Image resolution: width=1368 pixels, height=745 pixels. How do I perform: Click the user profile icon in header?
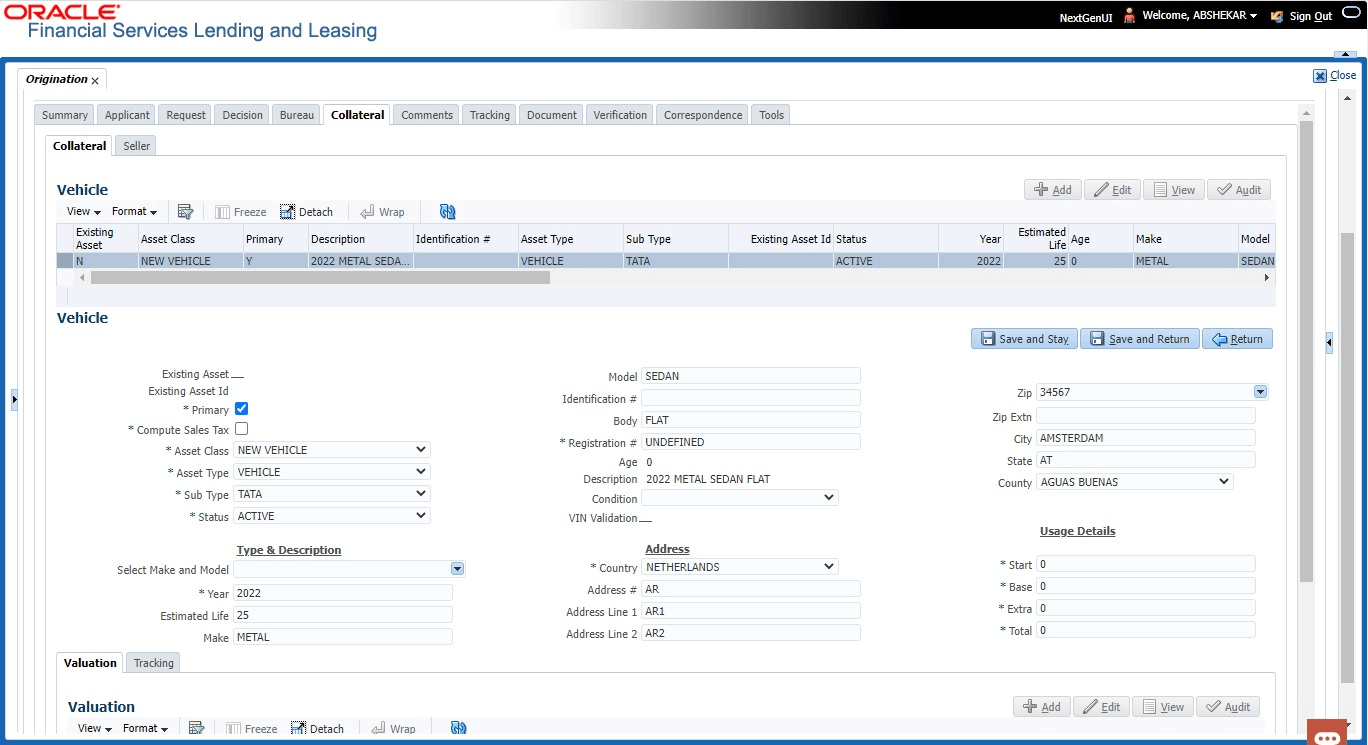[1130, 16]
